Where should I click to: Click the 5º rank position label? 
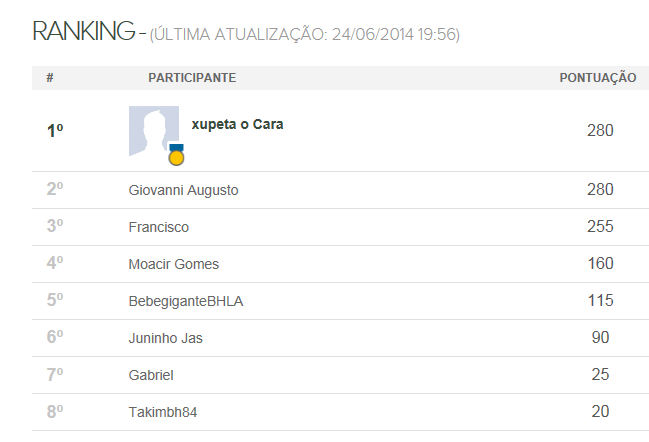[55, 300]
